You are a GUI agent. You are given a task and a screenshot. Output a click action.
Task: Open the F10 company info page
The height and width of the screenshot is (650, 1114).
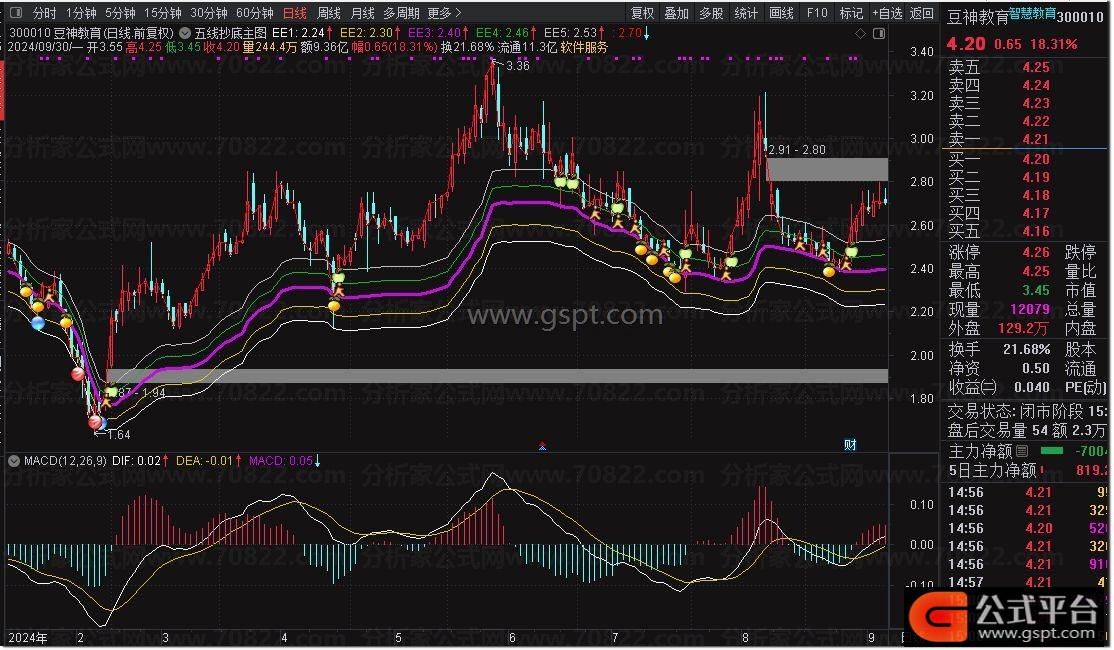(817, 13)
